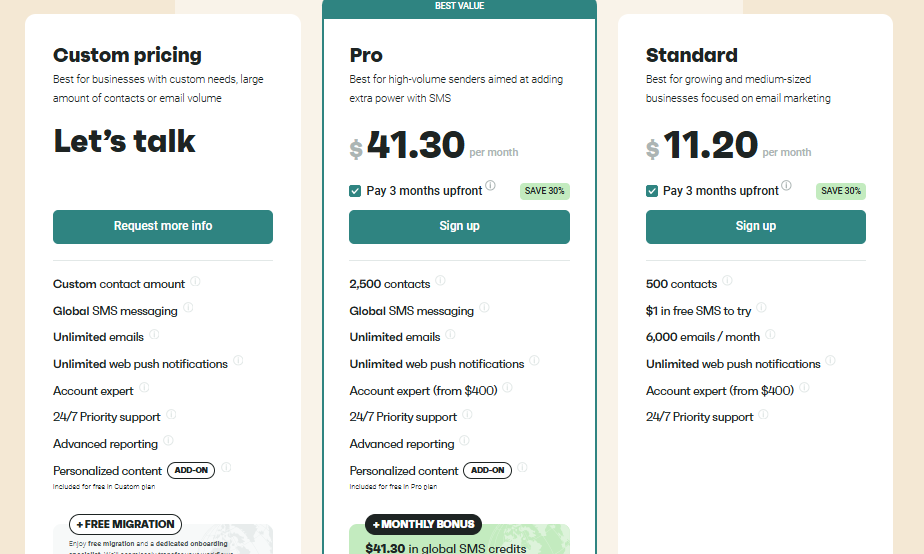Click info icon beside Pro Pay 3 months upfront
Image resolution: width=924 pixels, height=554 pixels.
tap(490, 187)
